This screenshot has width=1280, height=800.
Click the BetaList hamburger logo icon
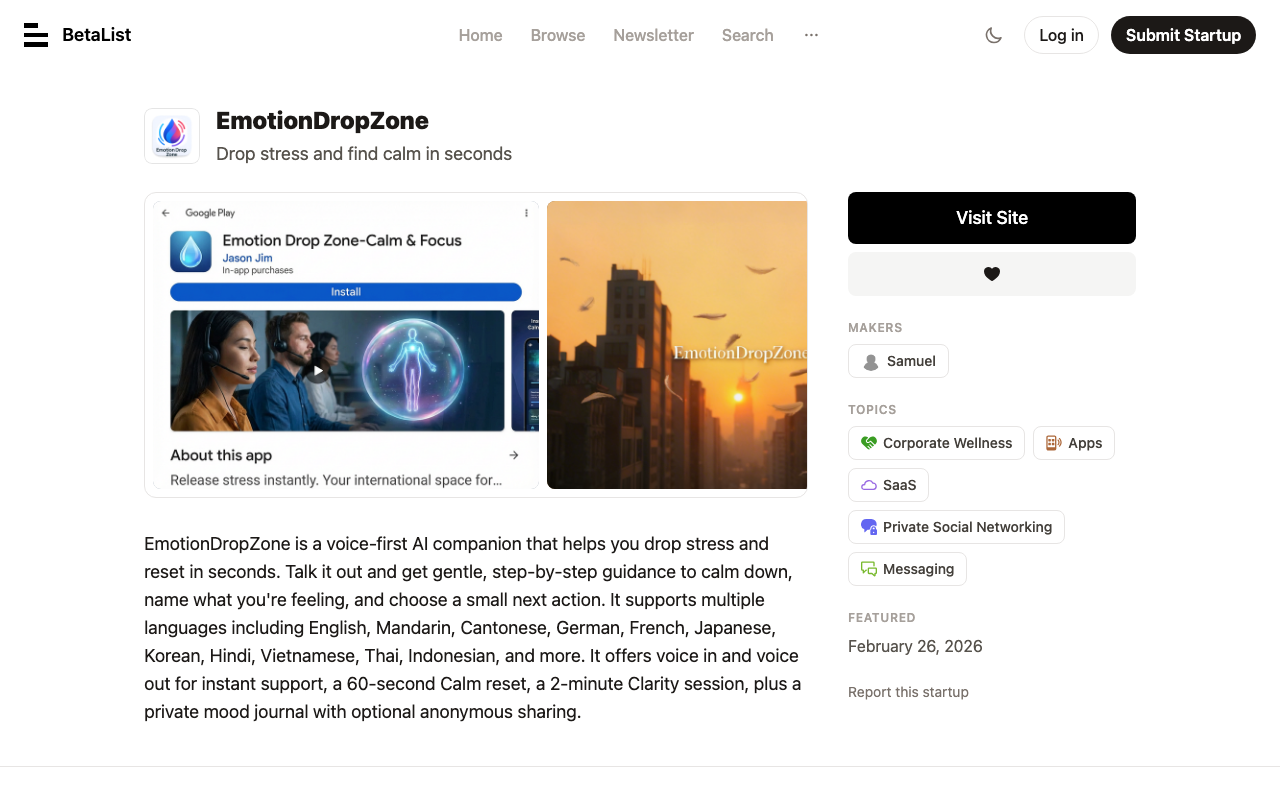[x=36, y=35]
